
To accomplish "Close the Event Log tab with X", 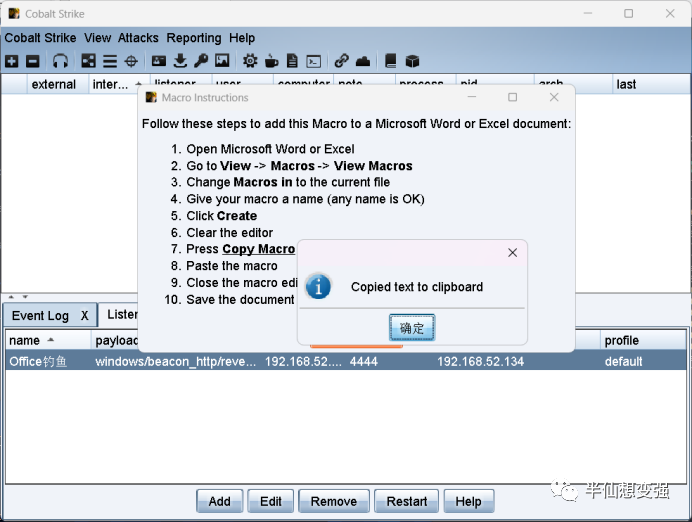I will pyautogui.click(x=85, y=316).
